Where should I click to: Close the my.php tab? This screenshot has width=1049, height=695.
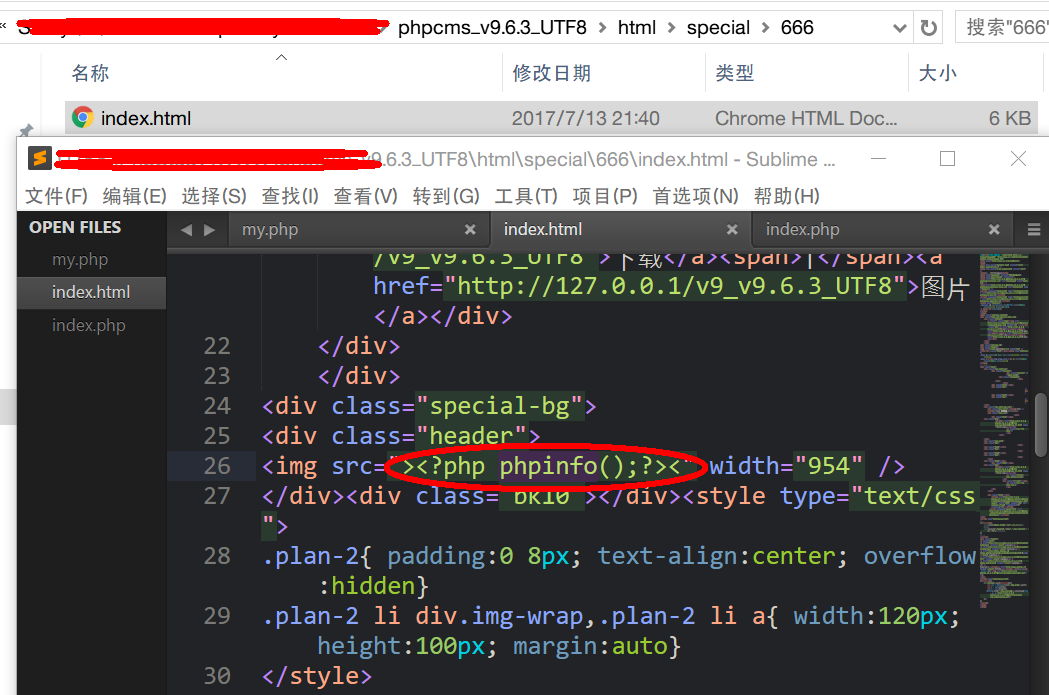[470, 229]
